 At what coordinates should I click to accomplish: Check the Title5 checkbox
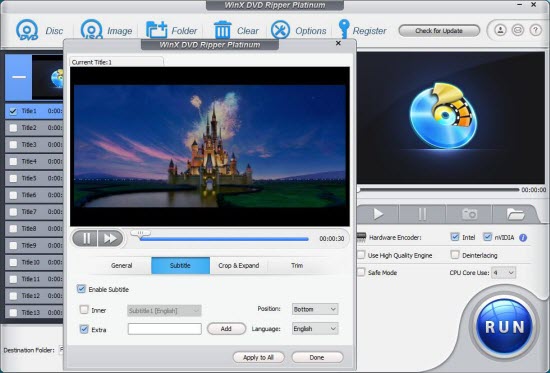point(13,178)
